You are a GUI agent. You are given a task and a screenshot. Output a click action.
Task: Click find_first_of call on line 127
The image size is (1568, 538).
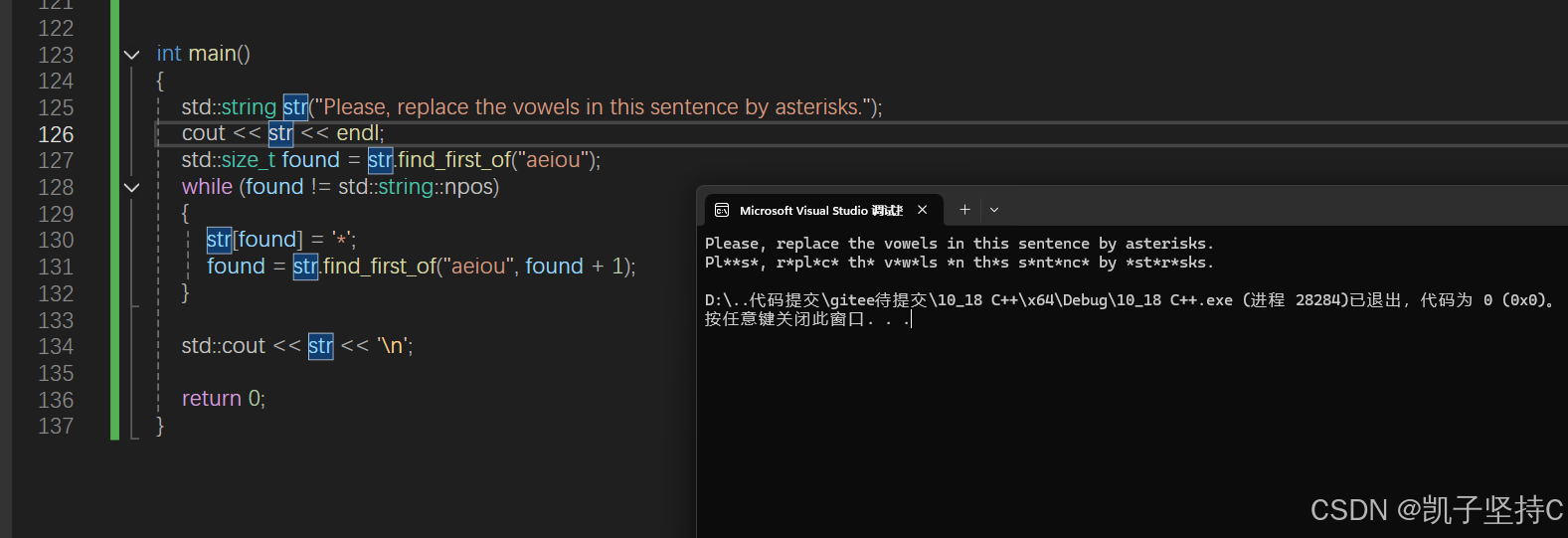(x=454, y=160)
